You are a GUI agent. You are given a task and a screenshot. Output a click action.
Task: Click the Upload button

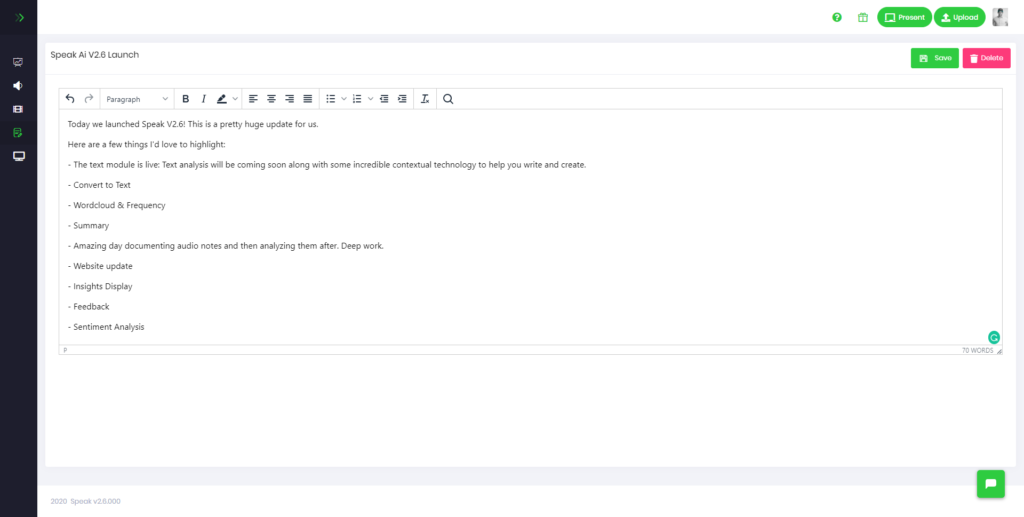(959, 18)
